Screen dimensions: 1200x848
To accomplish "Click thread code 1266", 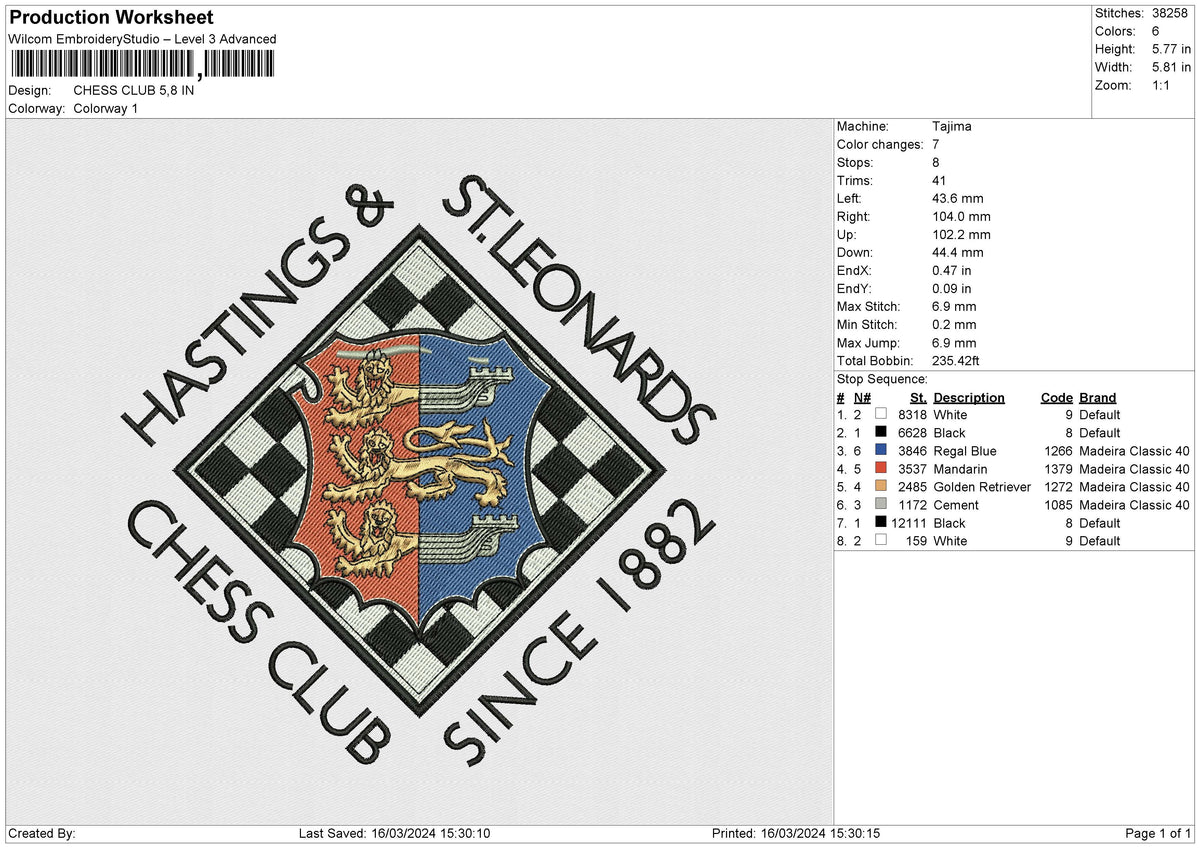I will click(1059, 451).
